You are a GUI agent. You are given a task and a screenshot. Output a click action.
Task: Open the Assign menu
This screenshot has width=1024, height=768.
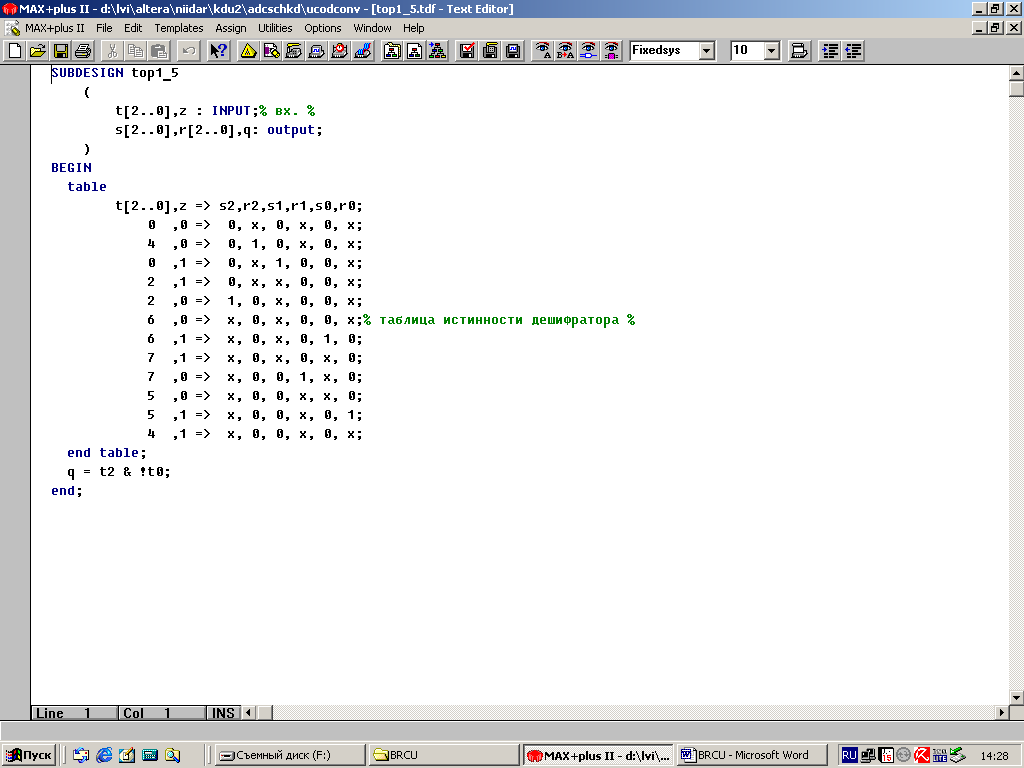click(x=231, y=28)
